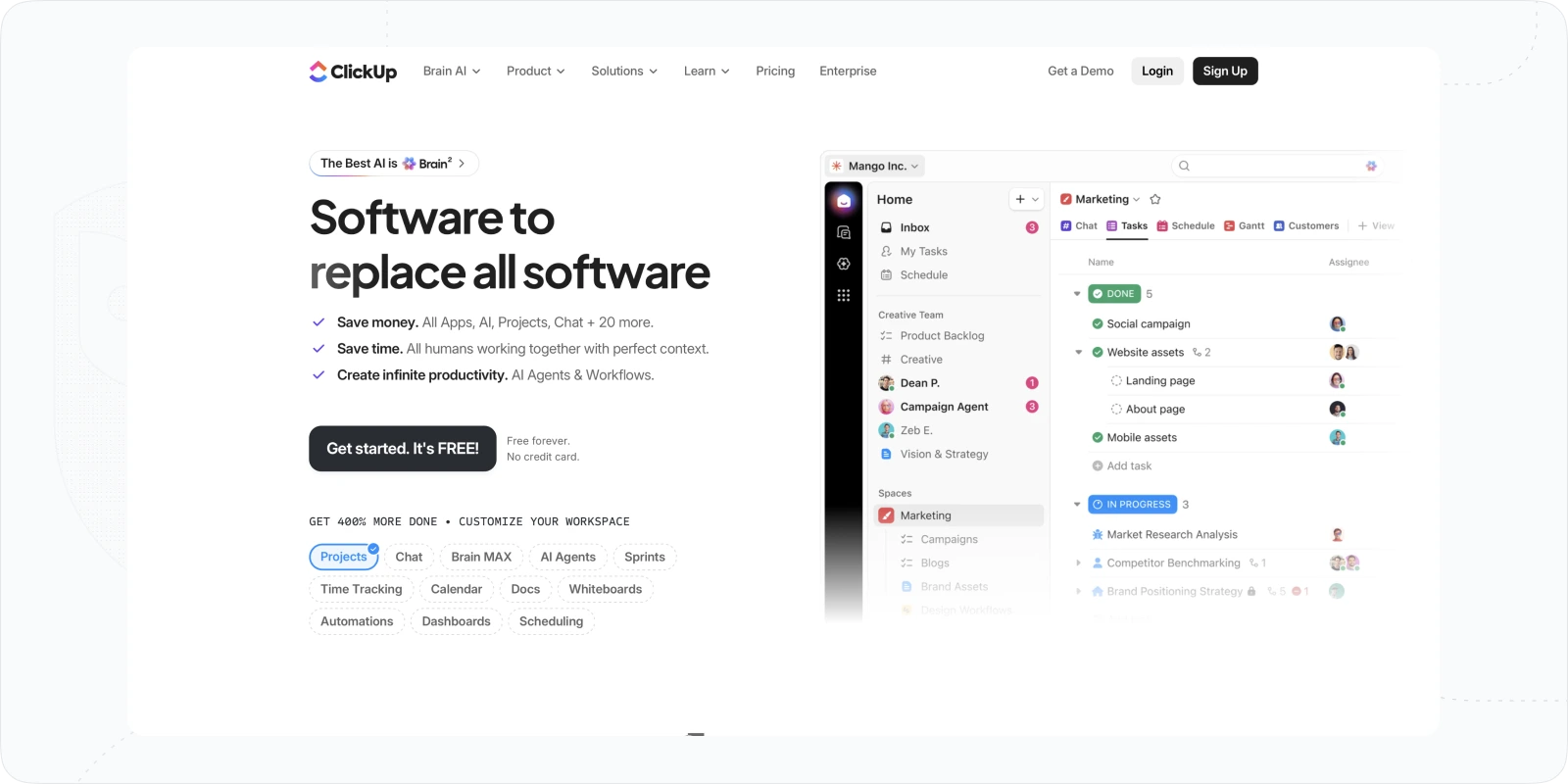This screenshot has height=784, width=1568.
Task: Click the Login button
Action: (1157, 72)
